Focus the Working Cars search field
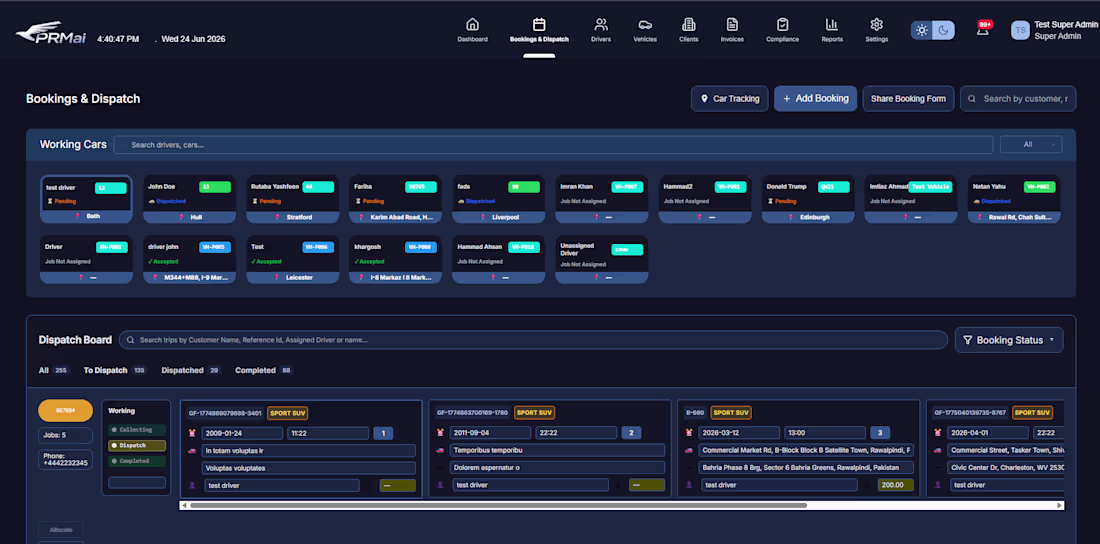Viewport: 1100px width, 544px height. click(x=554, y=145)
